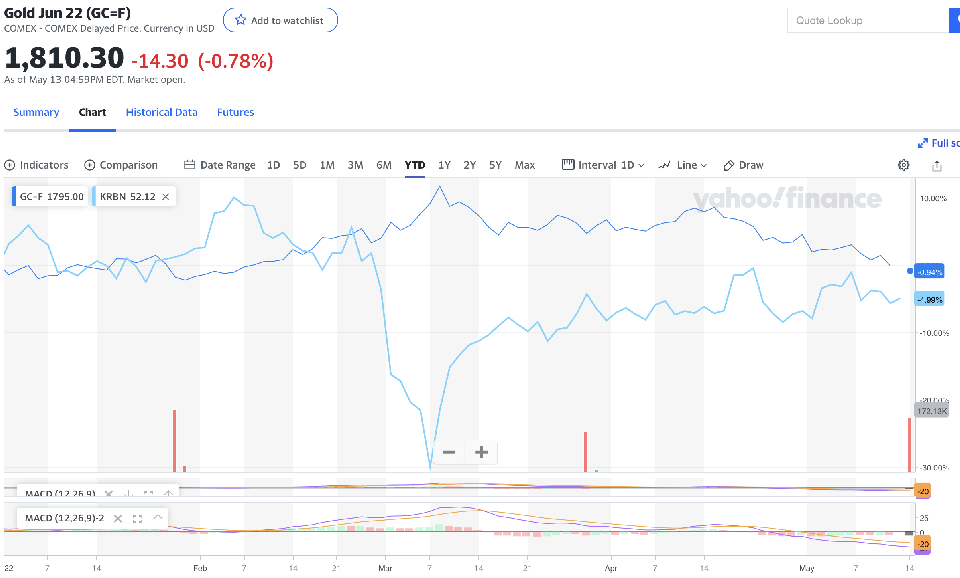Switch range to 6M
The width and height of the screenshot is (960, 578).
tap(384, 165)
